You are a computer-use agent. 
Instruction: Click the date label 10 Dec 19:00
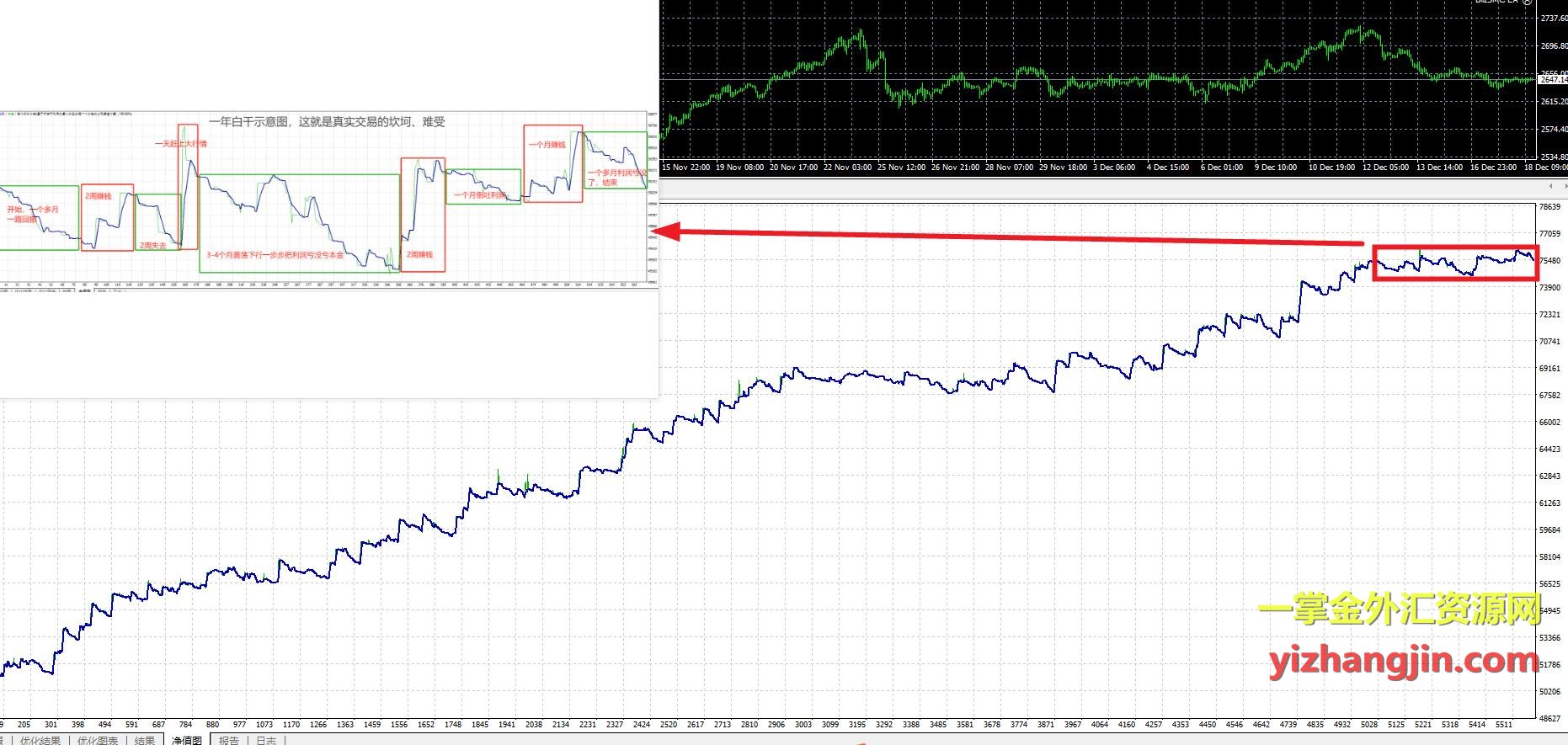1331,167
